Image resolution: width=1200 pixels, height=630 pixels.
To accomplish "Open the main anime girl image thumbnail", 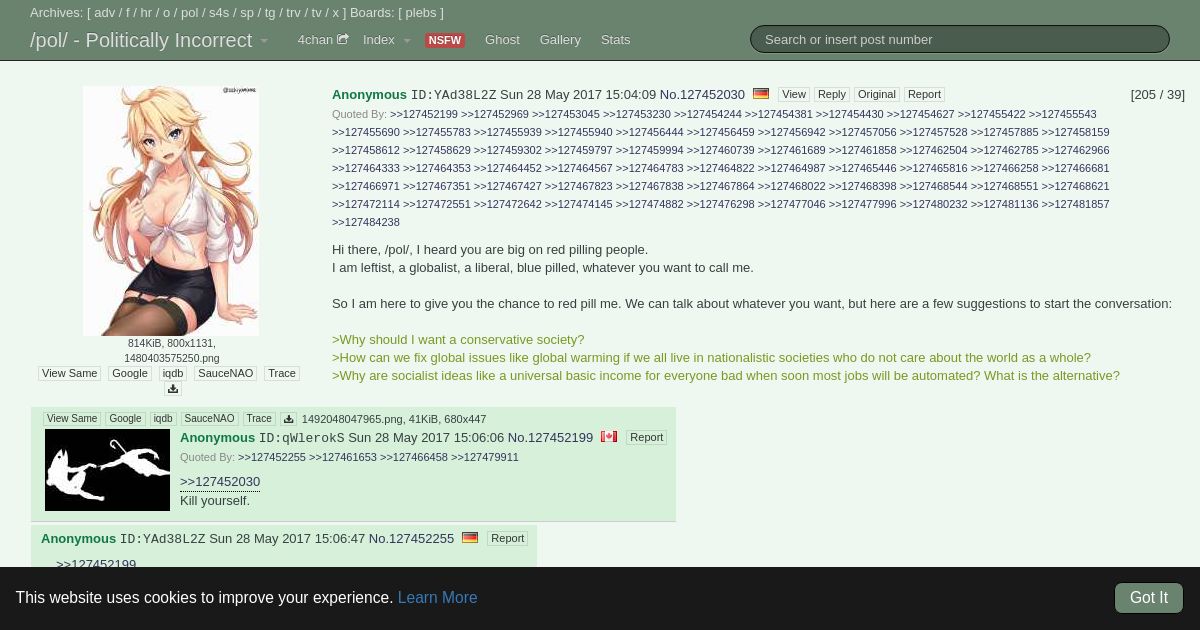I will coord(171,211).
